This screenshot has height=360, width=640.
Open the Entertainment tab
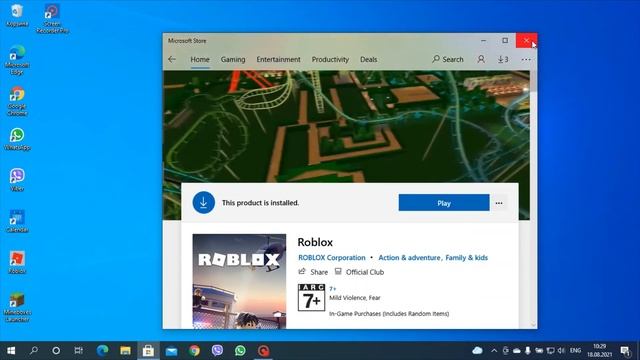(278, 60)
